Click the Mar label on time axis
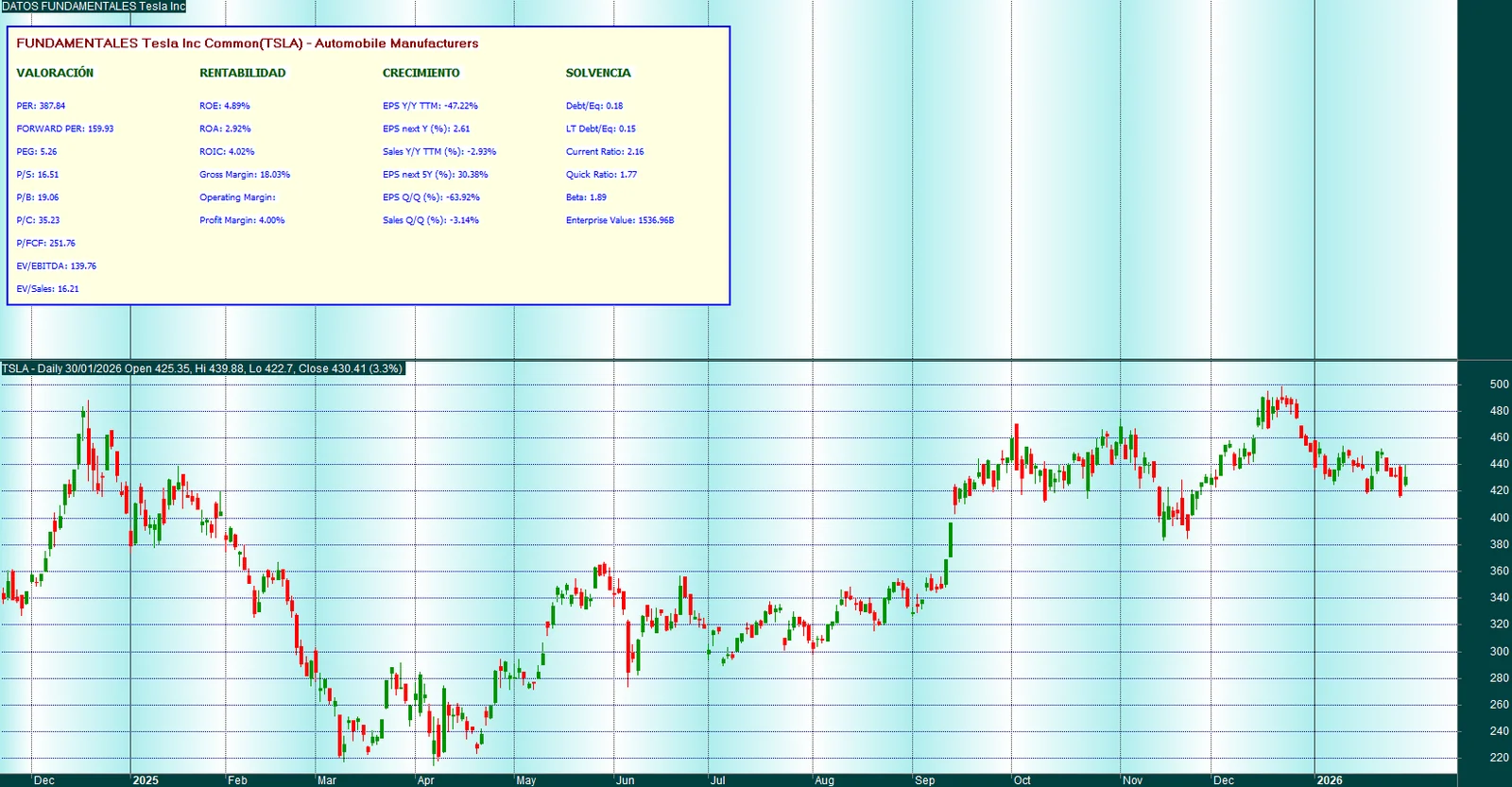The image size is (1512, 787). click(x=327, y=780)
